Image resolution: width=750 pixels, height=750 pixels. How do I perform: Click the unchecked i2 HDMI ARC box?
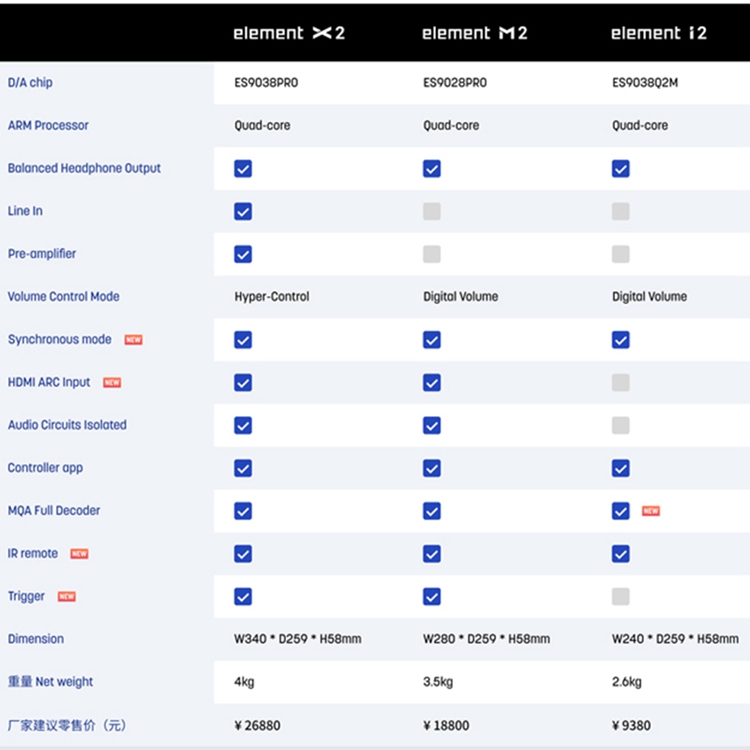click(621, 383)
